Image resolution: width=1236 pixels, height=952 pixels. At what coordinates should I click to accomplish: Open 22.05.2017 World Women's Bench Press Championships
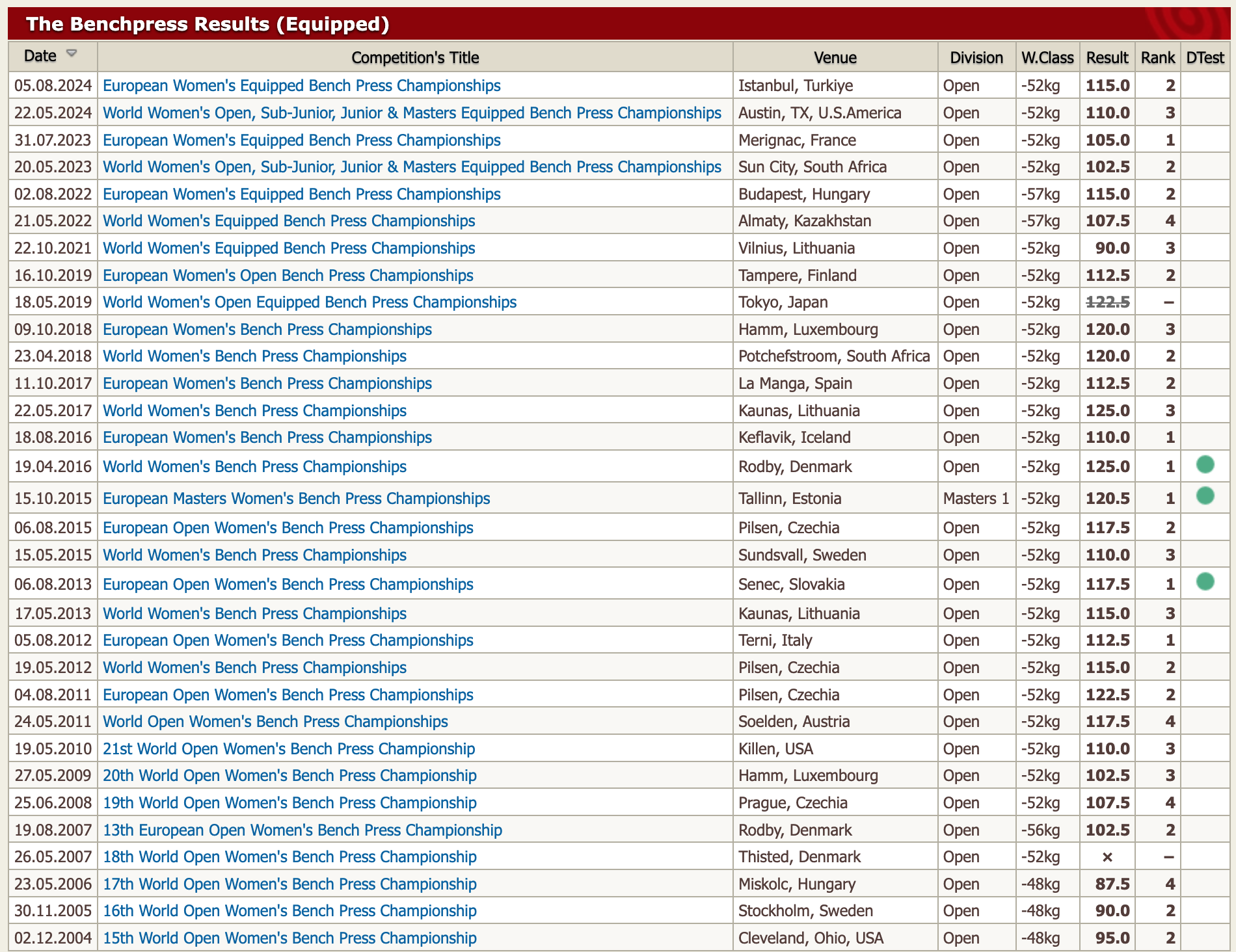[254, 411]
